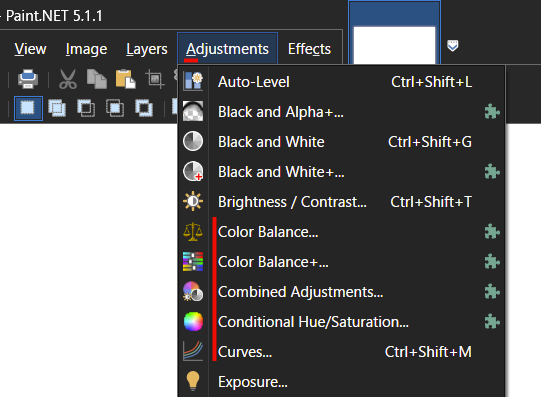Click the Ctrl+Shift+M shortcut text
The width and height of the screenshot is (541, 397).
click(428, 352)
